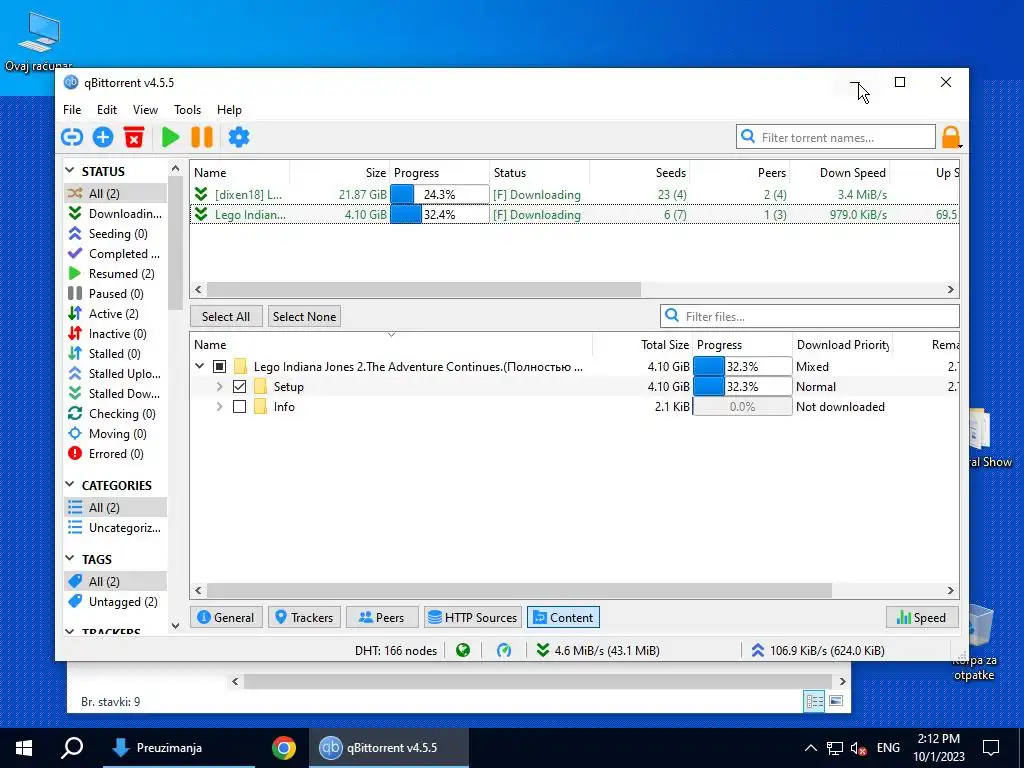
Task: Open the File menu
Action: 72,110
